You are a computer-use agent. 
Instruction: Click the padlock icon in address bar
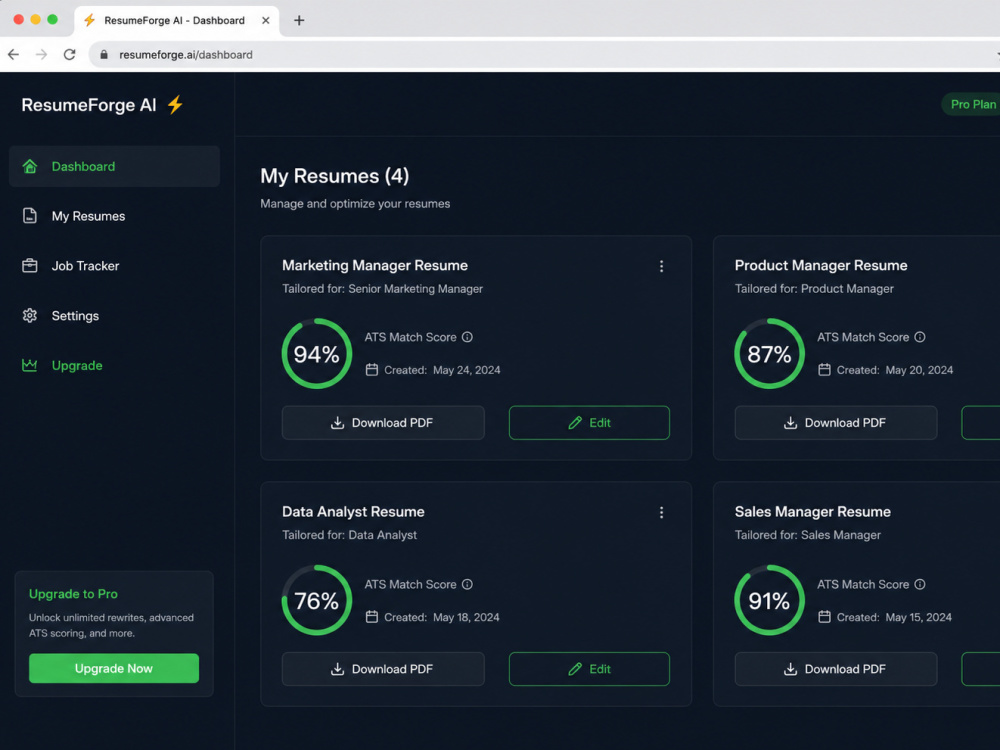(104, 55)
